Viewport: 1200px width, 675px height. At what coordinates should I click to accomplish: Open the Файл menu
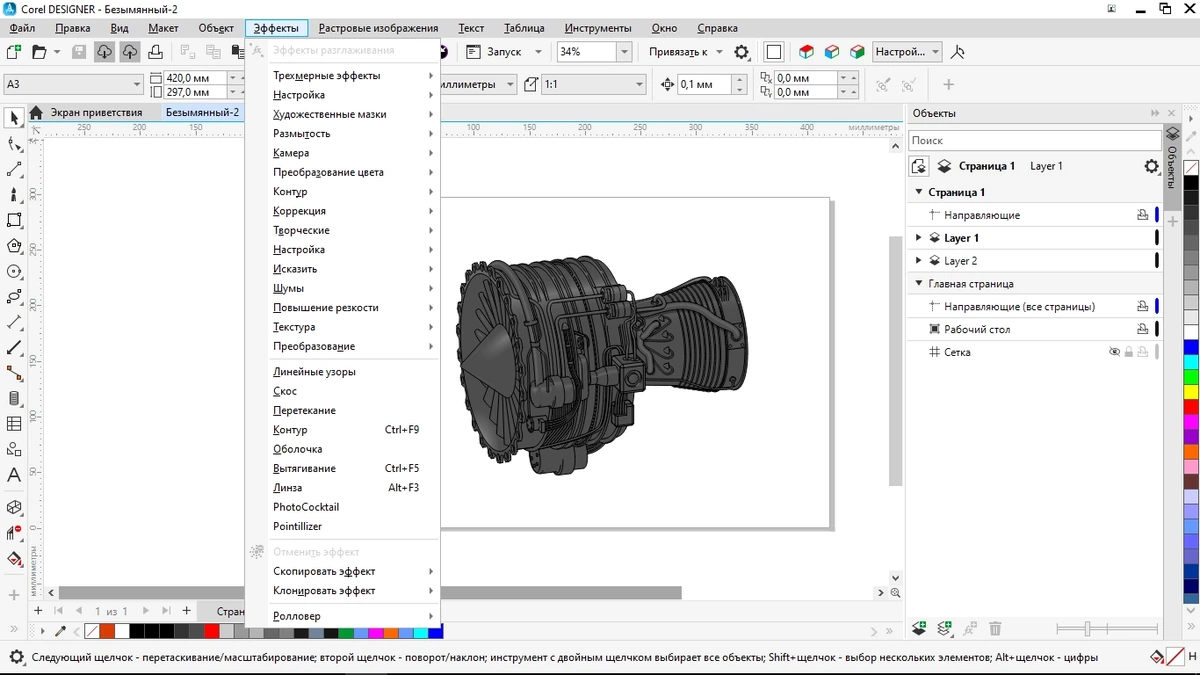22,28
